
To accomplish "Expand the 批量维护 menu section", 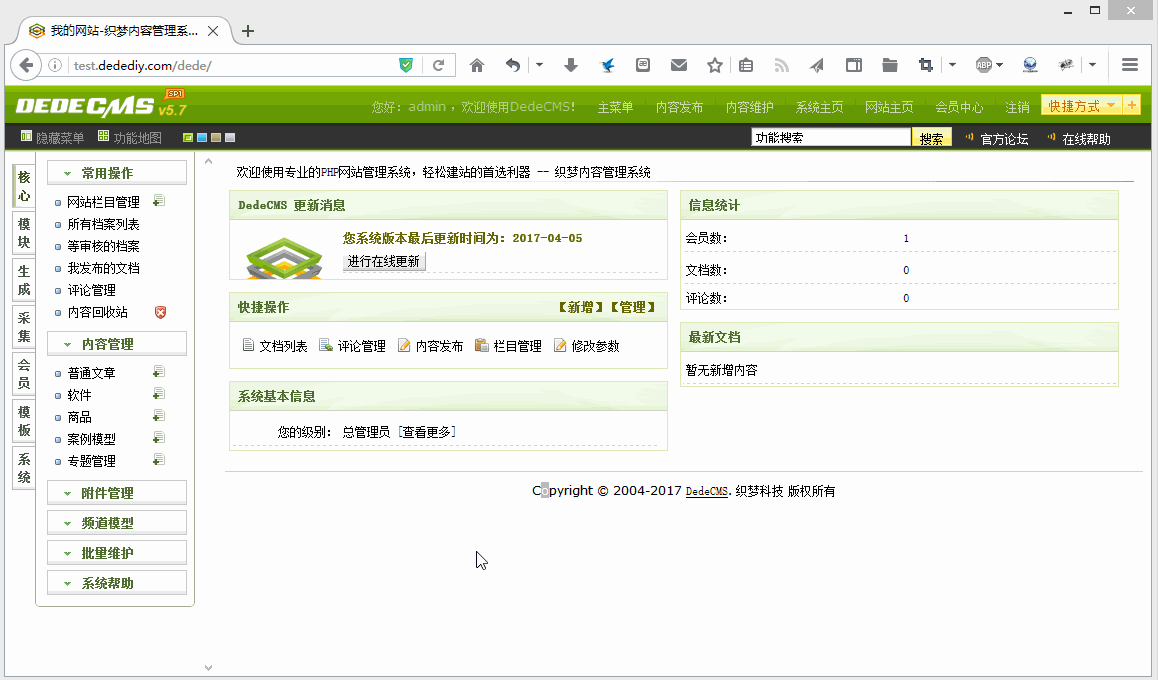I will coord(116,553).
